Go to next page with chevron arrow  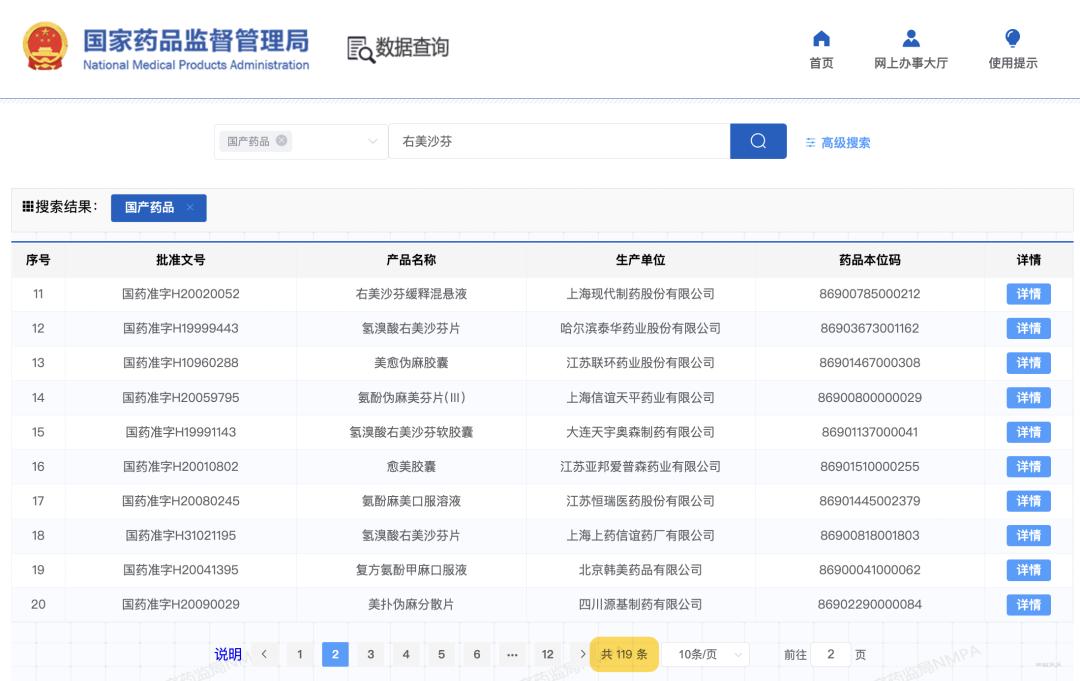583,653
